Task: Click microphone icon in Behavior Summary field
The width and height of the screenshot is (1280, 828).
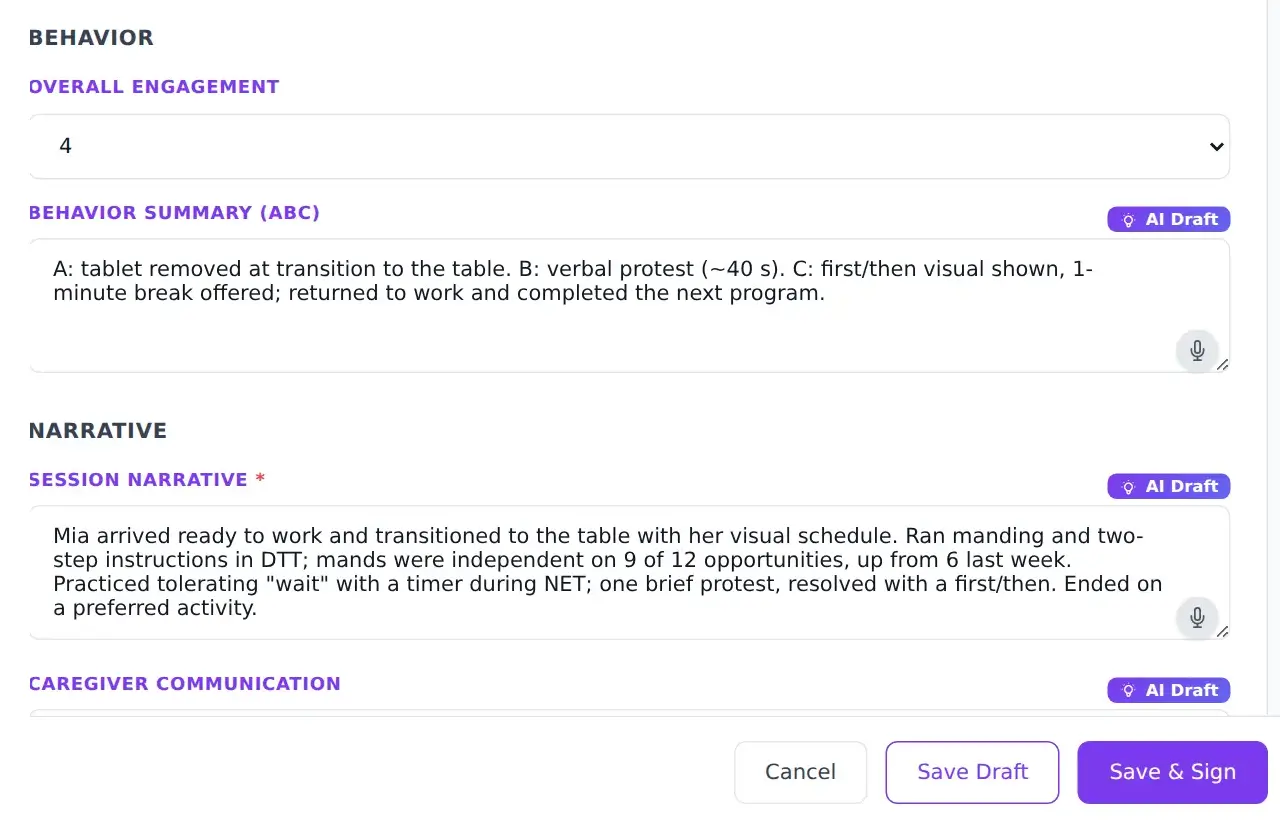Action: point(1197,351)
